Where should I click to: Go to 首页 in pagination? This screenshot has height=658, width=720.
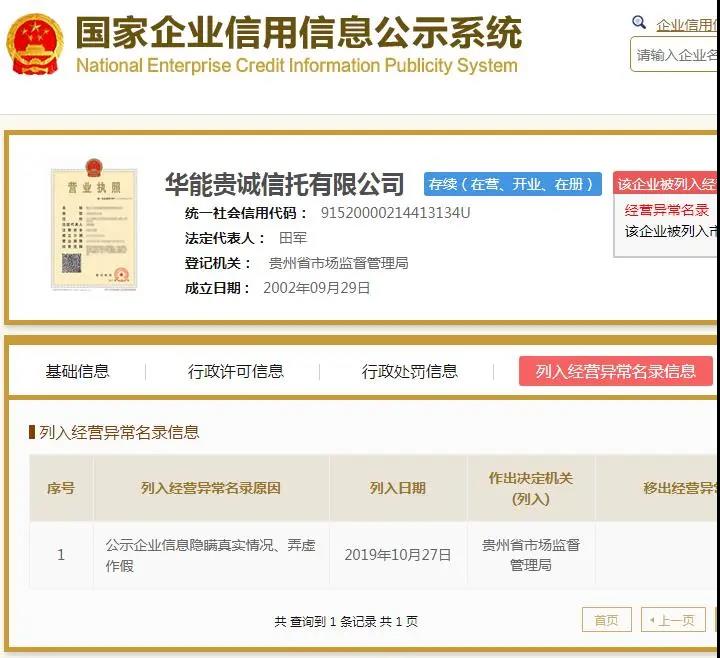[606, 620]
